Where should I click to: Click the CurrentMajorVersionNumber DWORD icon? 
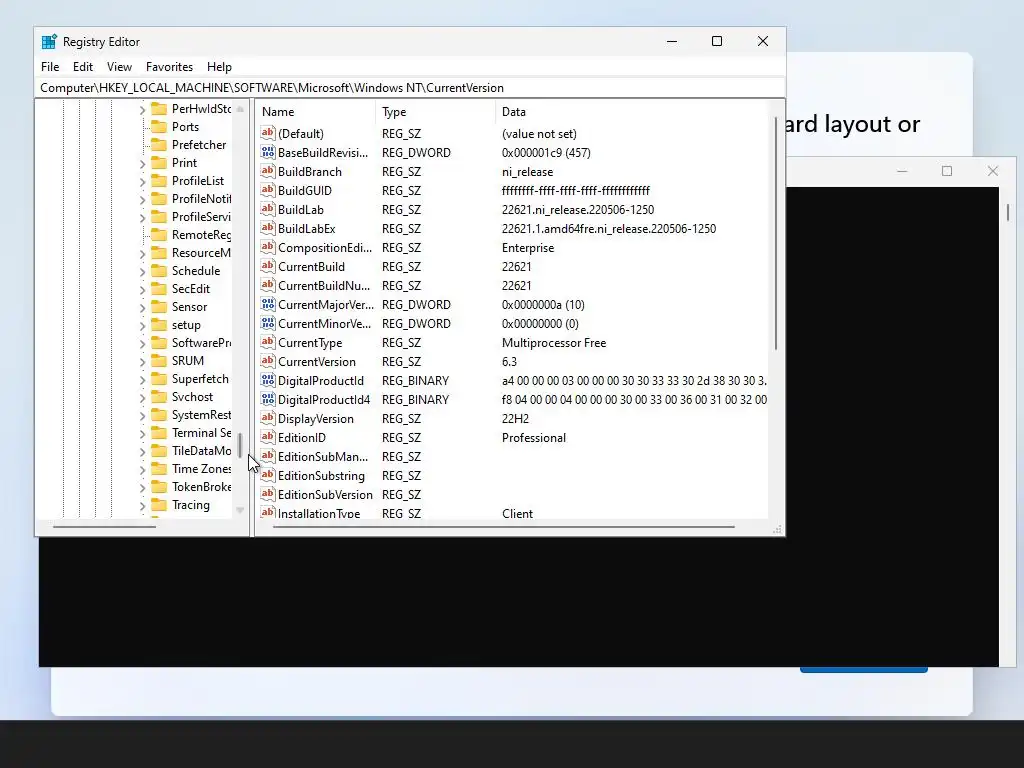268,304
